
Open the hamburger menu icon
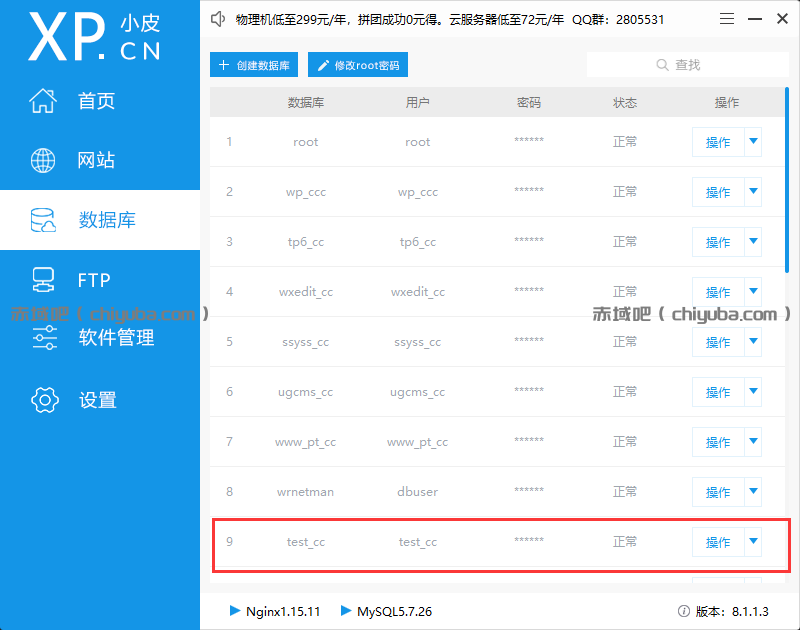click(727, 19)
